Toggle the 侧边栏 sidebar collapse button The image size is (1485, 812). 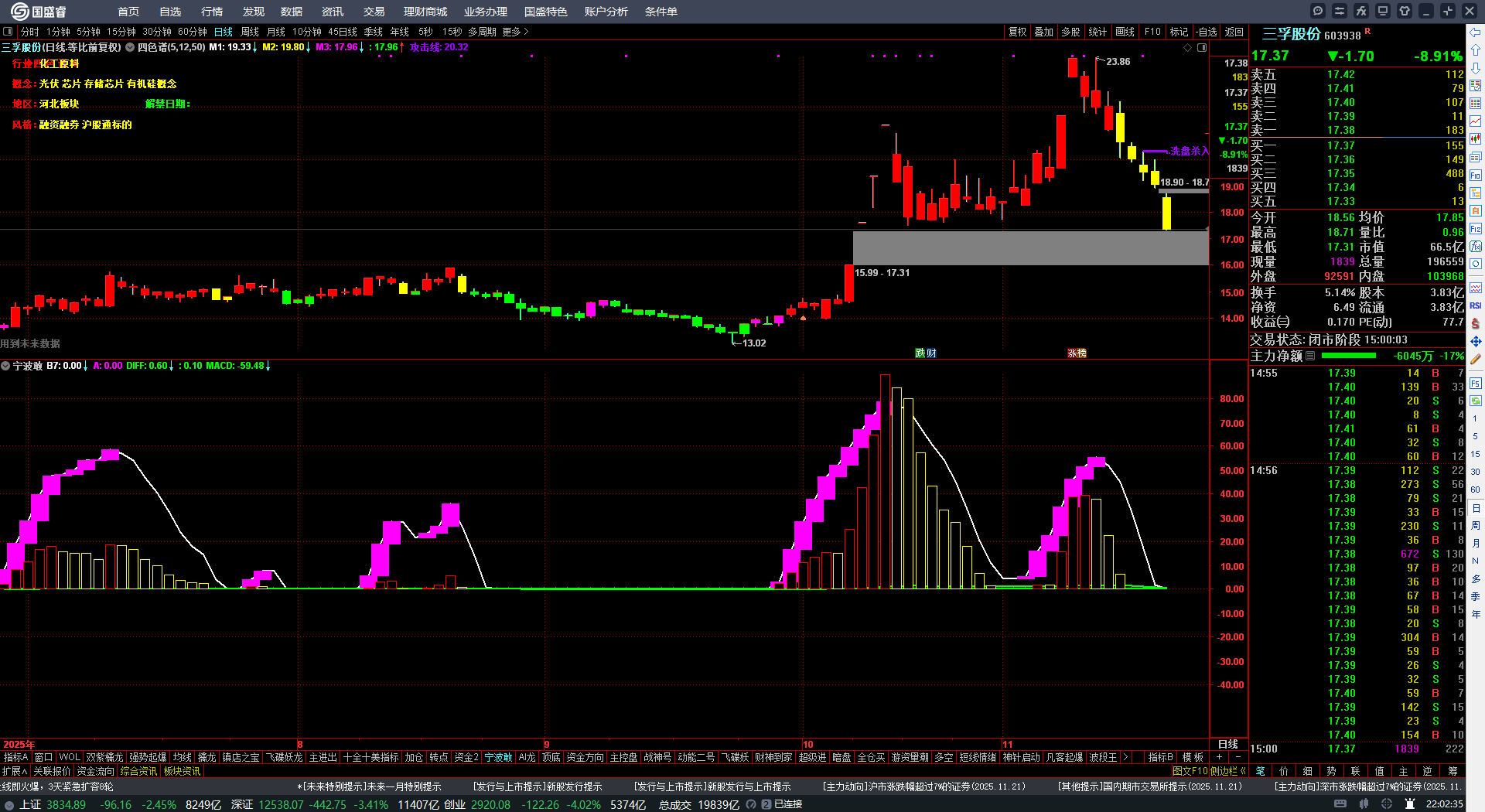pyautogui.click(x=1229, y=771)
